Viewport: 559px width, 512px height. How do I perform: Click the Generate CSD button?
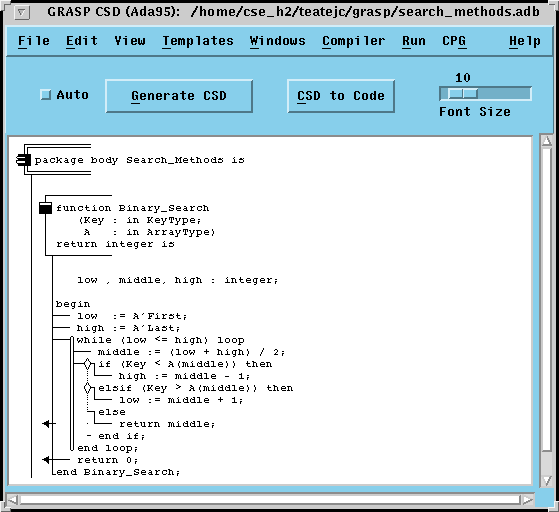179,96
